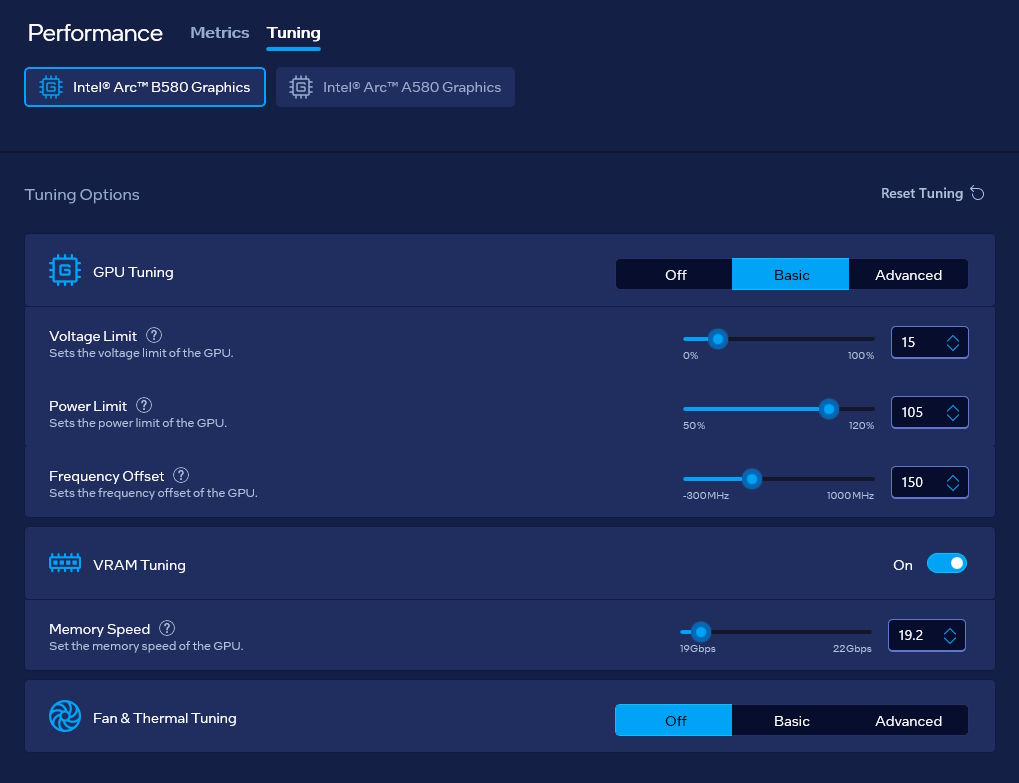Choose Advanced for Fan & Thermal Tuning

908,720
